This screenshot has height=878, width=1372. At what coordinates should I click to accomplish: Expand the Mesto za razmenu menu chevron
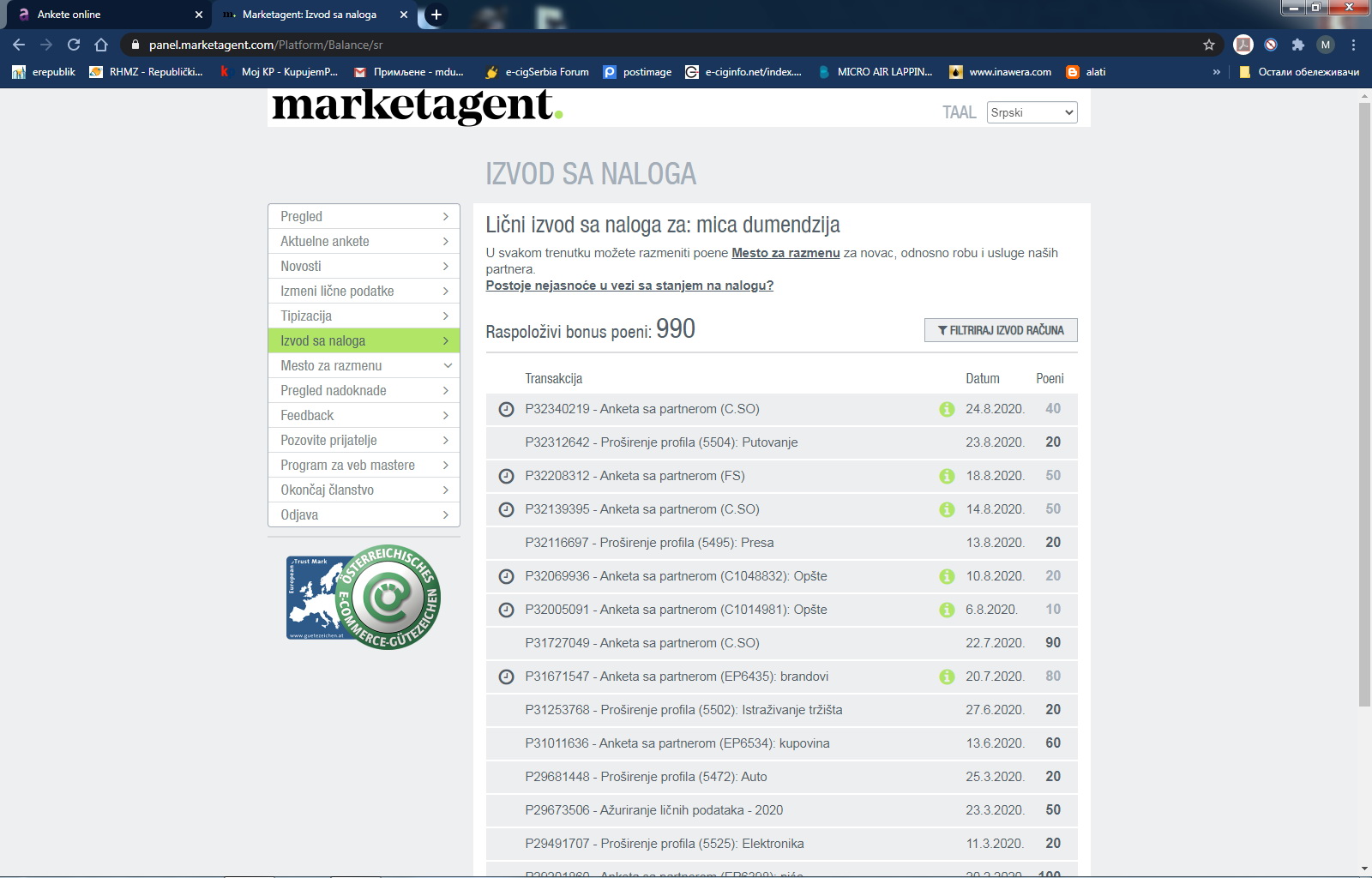(x=447, y=365)
